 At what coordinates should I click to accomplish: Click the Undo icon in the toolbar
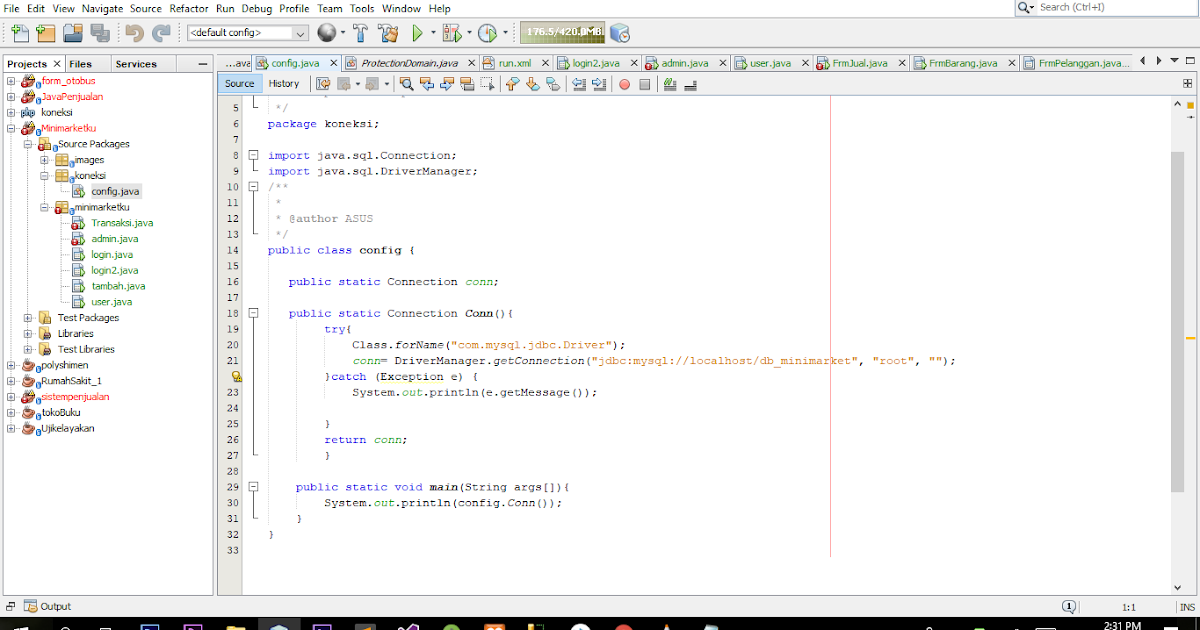(x=133, y=31)
